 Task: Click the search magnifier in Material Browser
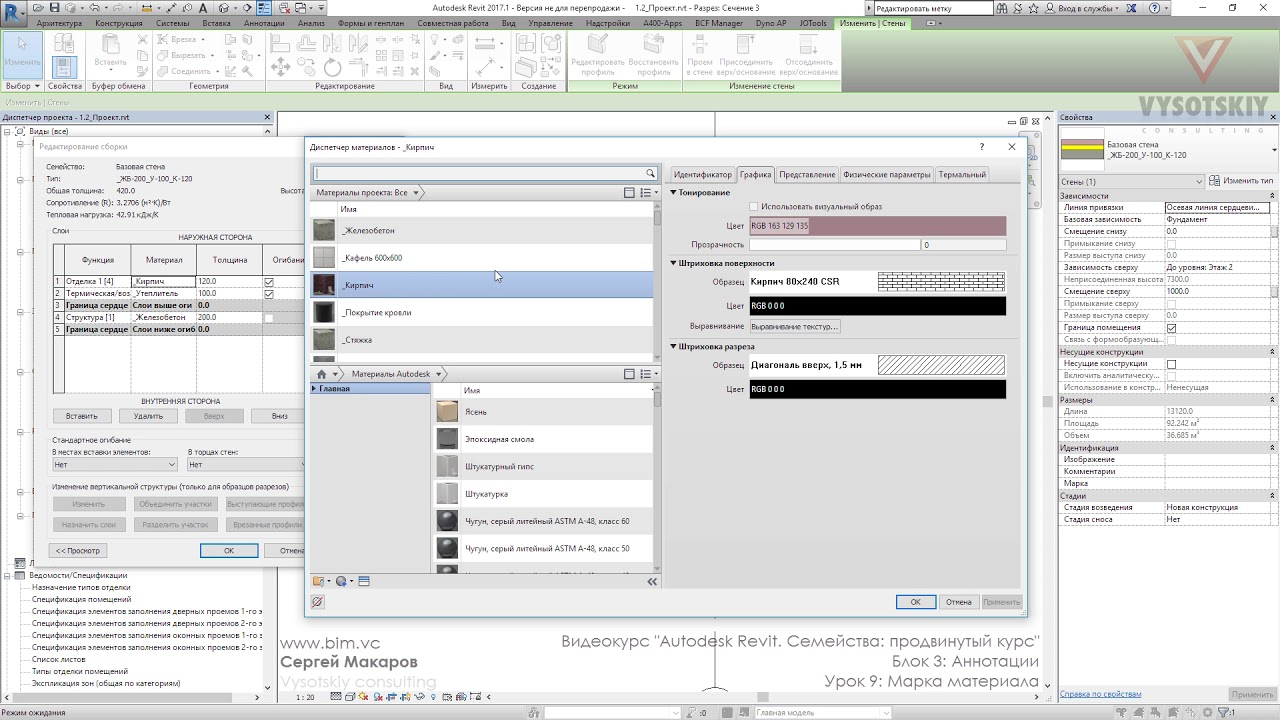tap(650, 173)
